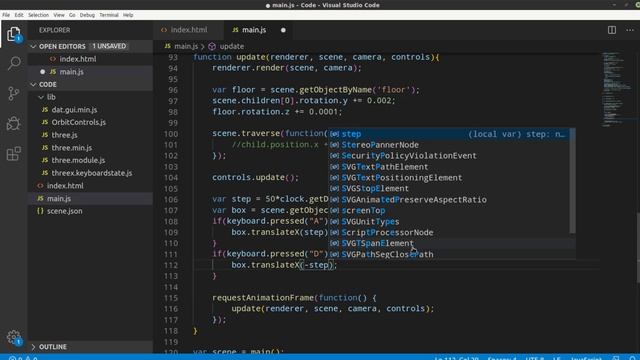Open three.module.js file

(90, 160)
